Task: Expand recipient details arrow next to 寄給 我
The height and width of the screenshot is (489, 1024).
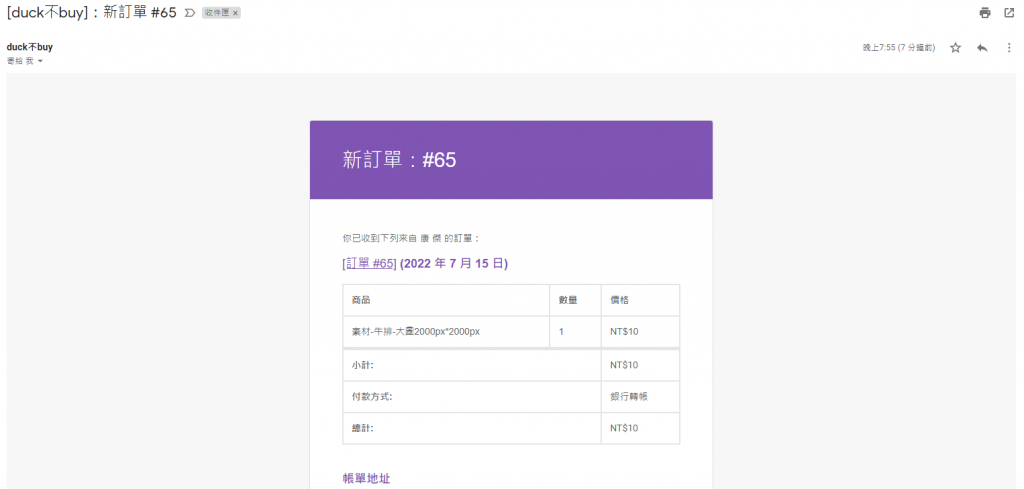Action: click(x=40, y=62)
